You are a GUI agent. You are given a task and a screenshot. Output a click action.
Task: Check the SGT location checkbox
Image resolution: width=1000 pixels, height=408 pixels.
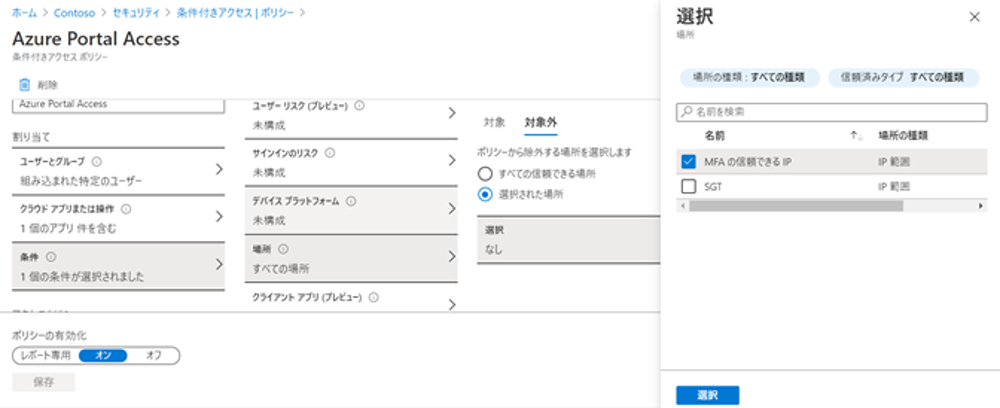click(x=688, y=187)
